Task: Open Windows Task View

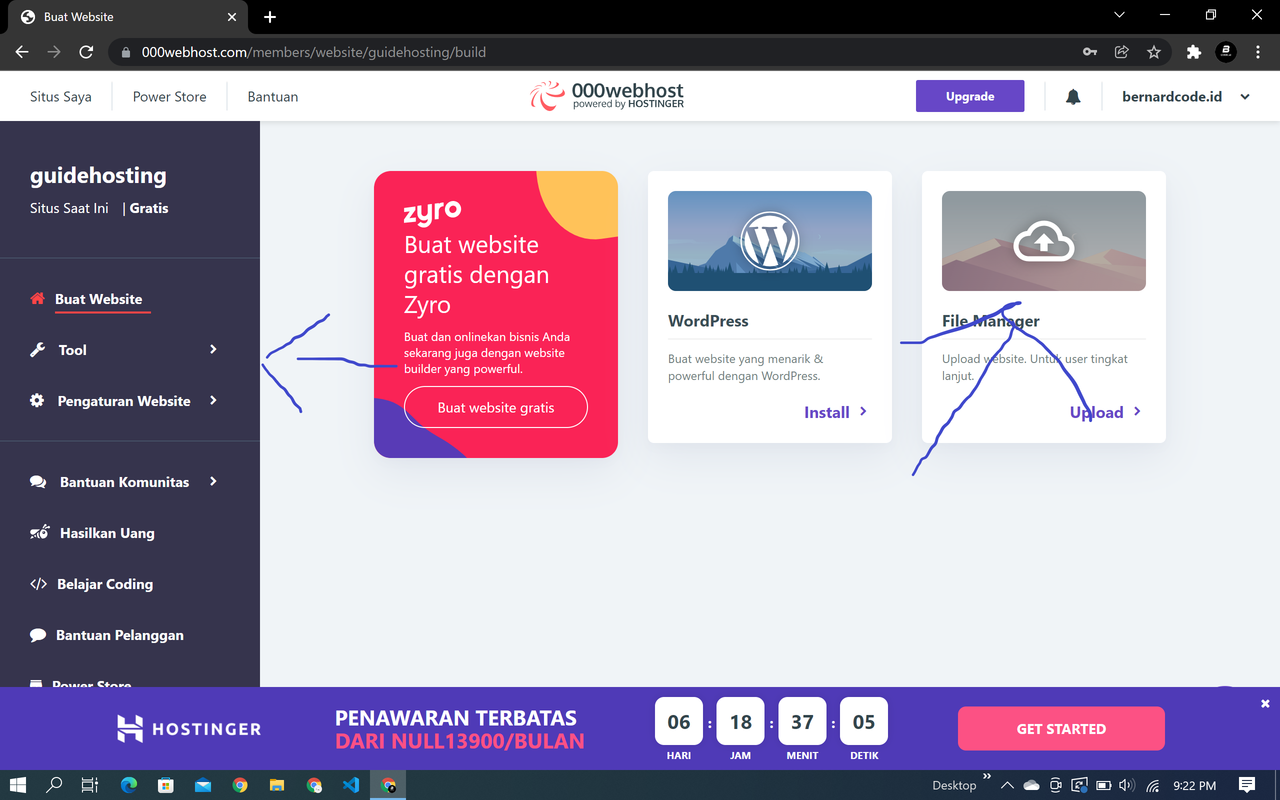Action: pyautogui.click(x=89, y=785)
